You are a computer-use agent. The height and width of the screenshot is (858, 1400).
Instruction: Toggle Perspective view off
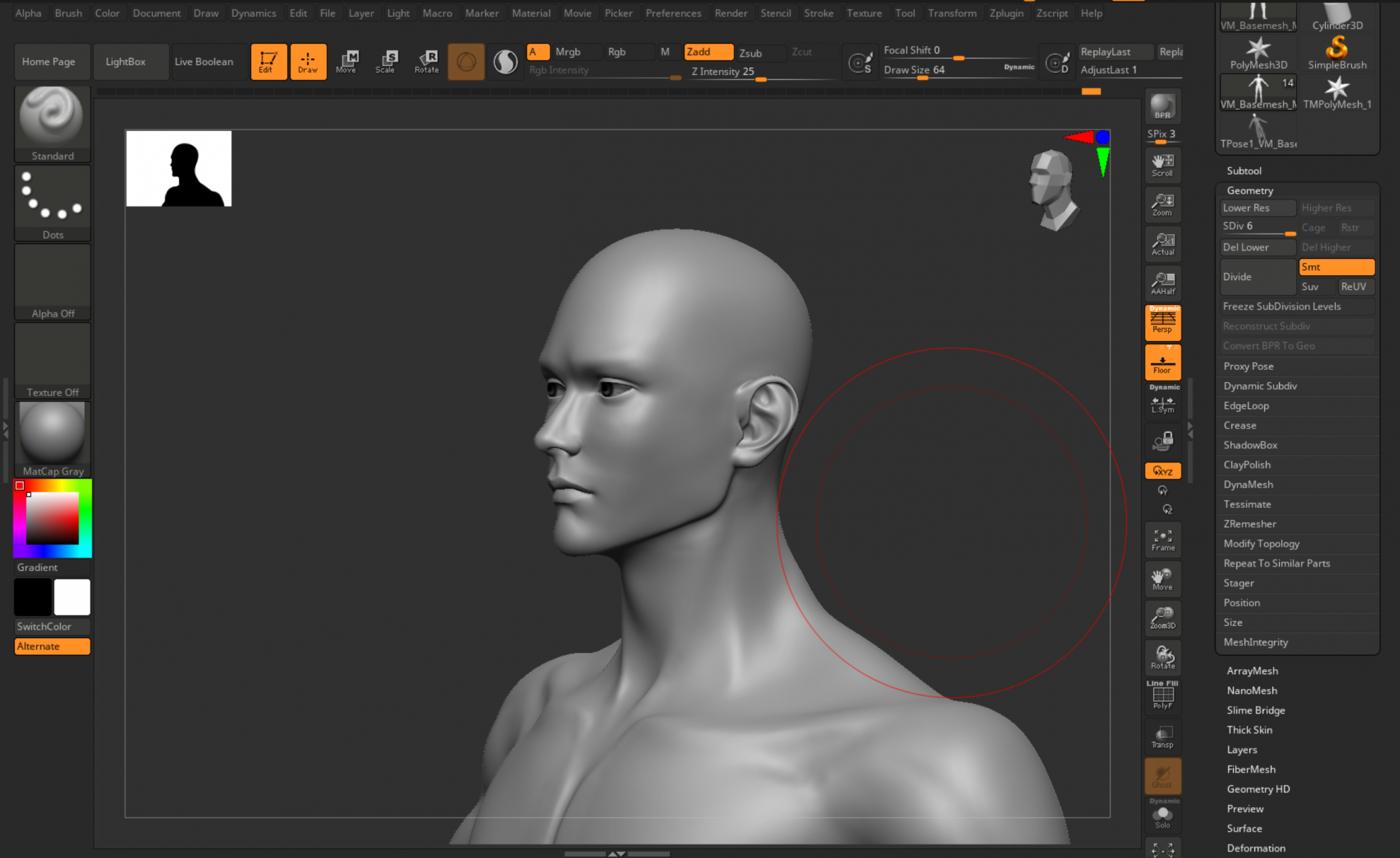coord(1162,323)
